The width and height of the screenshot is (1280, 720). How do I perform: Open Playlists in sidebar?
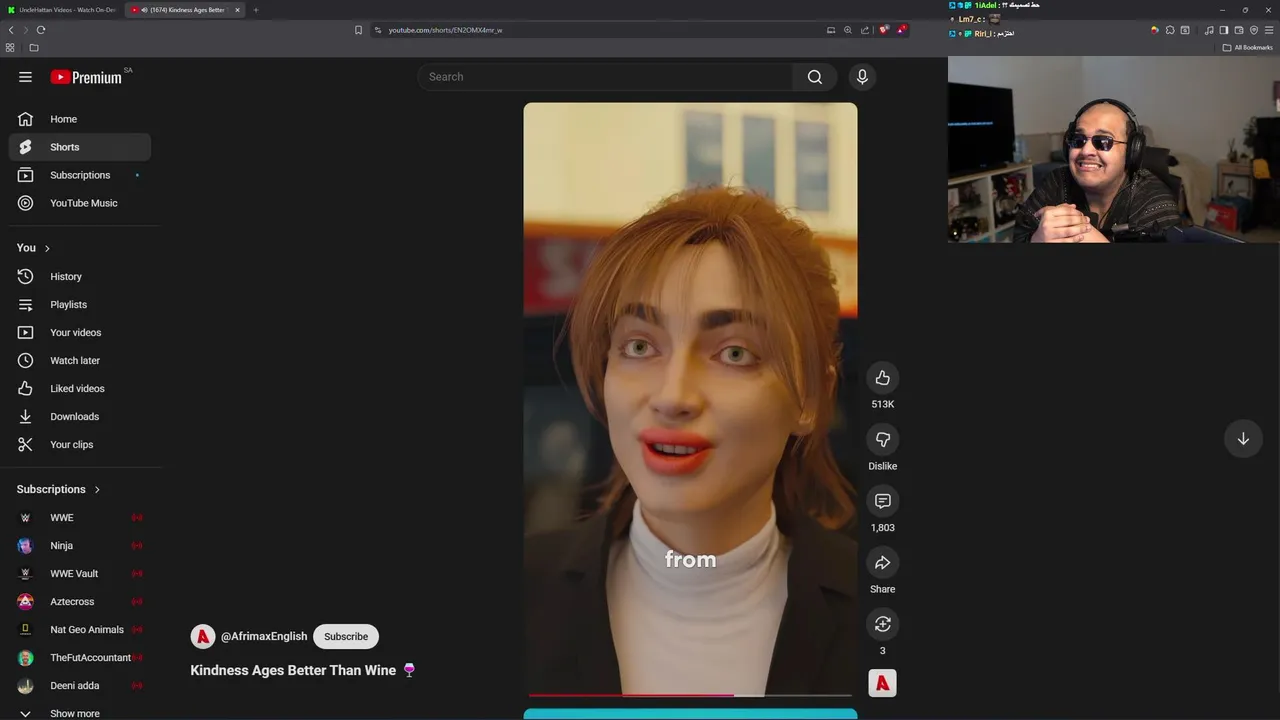click(x=80, y=305)
